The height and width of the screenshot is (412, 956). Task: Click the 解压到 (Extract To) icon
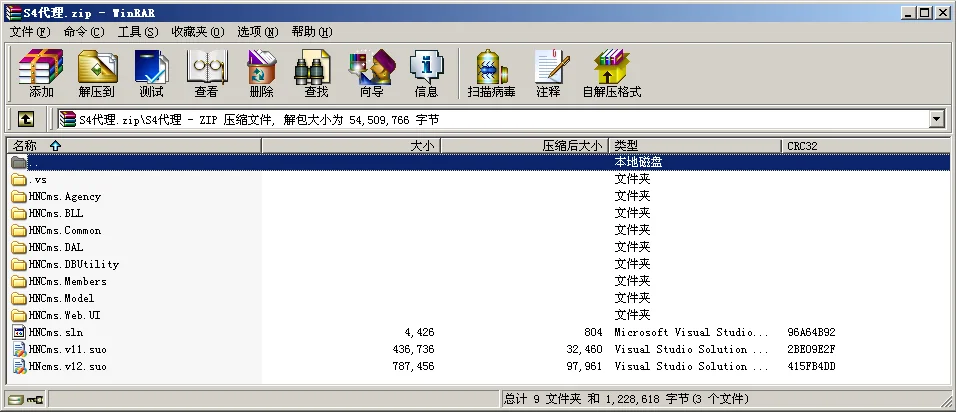pyautogui.click(x=97, y=73)
